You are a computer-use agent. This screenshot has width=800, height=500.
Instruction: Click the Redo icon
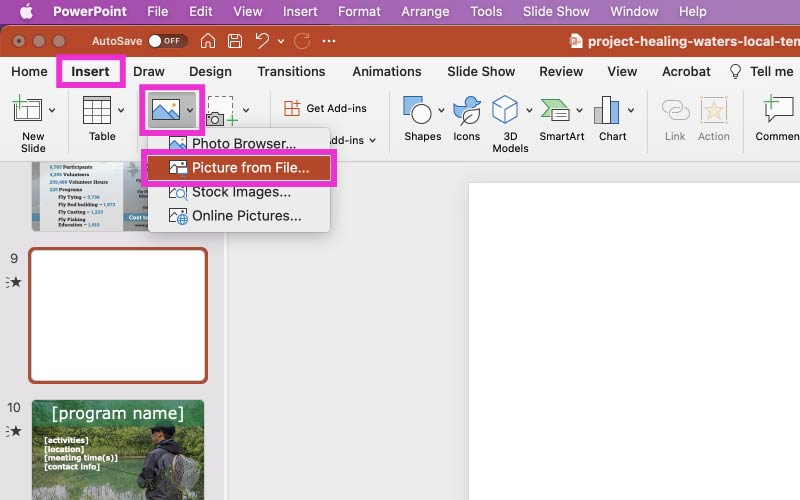coord(302,41)
